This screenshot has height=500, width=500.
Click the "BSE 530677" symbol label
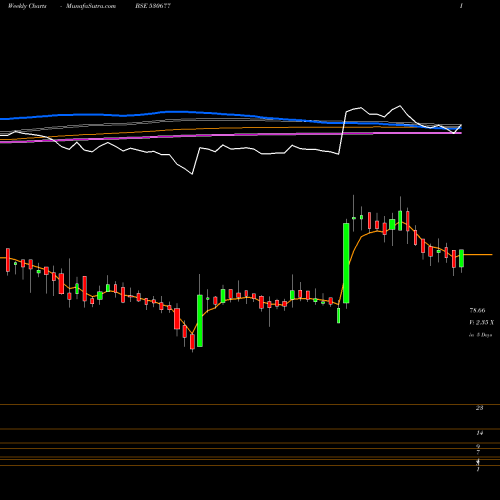click(x=153, y=6)
